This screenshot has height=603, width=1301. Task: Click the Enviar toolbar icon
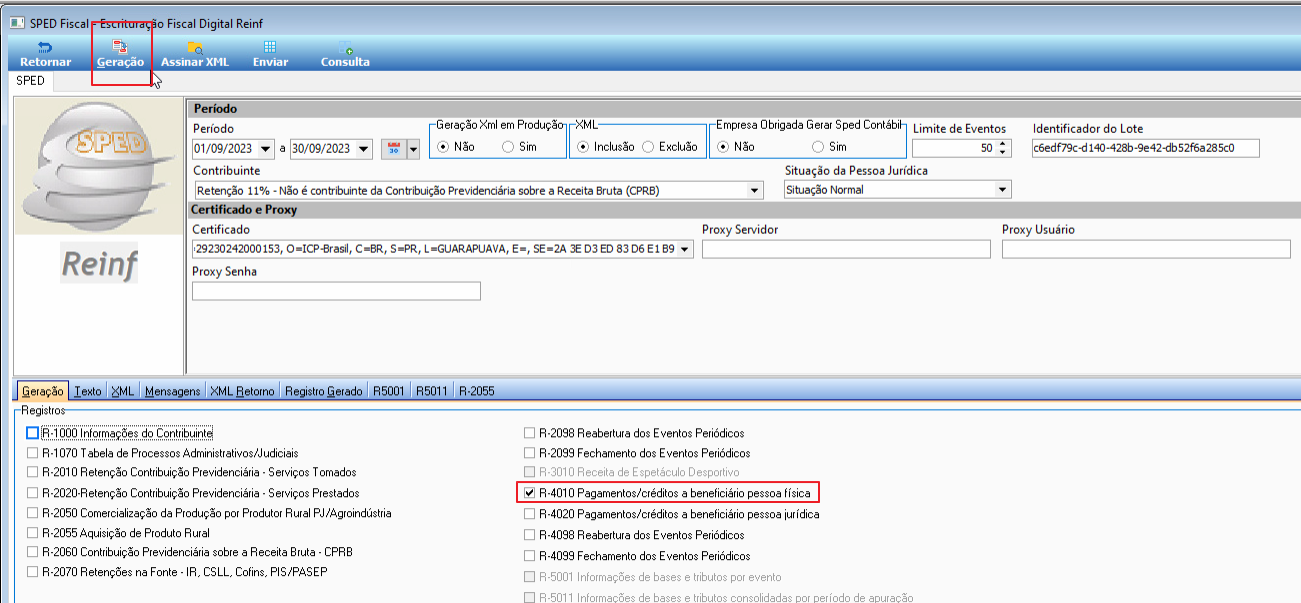(270, 47)
